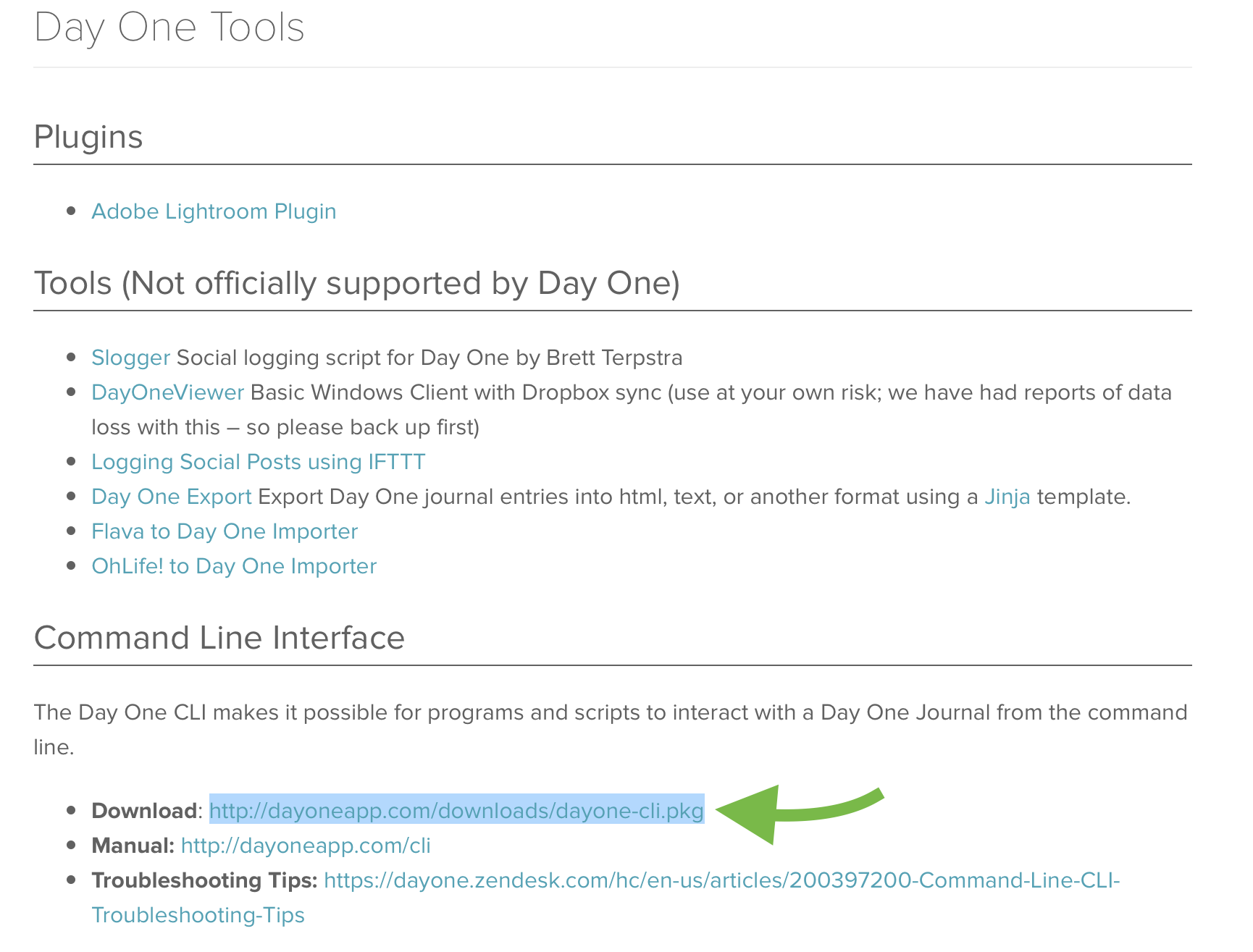Image resolution: width=1253 pixels, height=952 pixels.
Task: Open Logging Social Posts using IFTTT
Action: pyautogui.click(x=258, y=462)
